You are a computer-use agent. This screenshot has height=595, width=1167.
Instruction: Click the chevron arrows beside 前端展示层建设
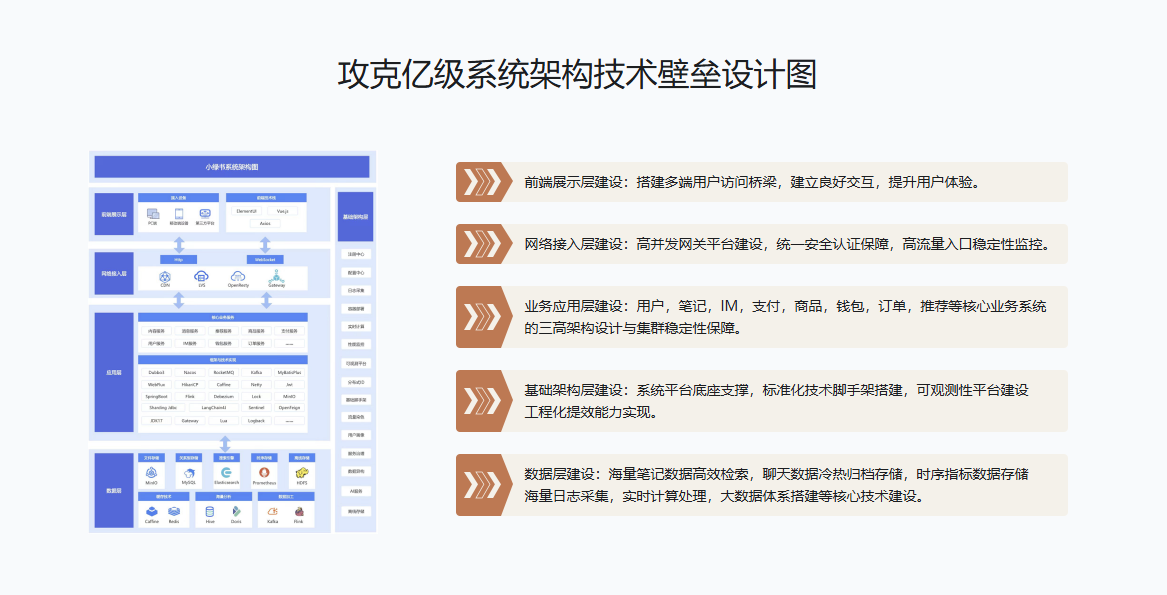coord(481,182)
